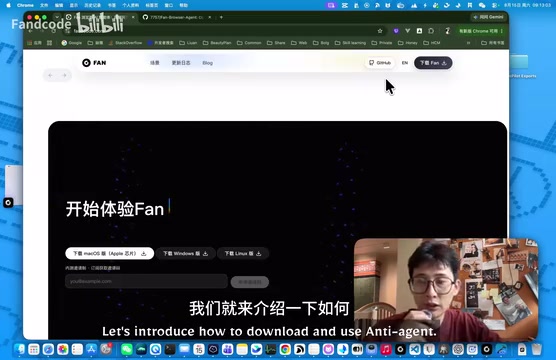This screenshot has width=556, height=360.
Task: Expand the HCM bookmarks folder
Action: (x=432, y=43)
